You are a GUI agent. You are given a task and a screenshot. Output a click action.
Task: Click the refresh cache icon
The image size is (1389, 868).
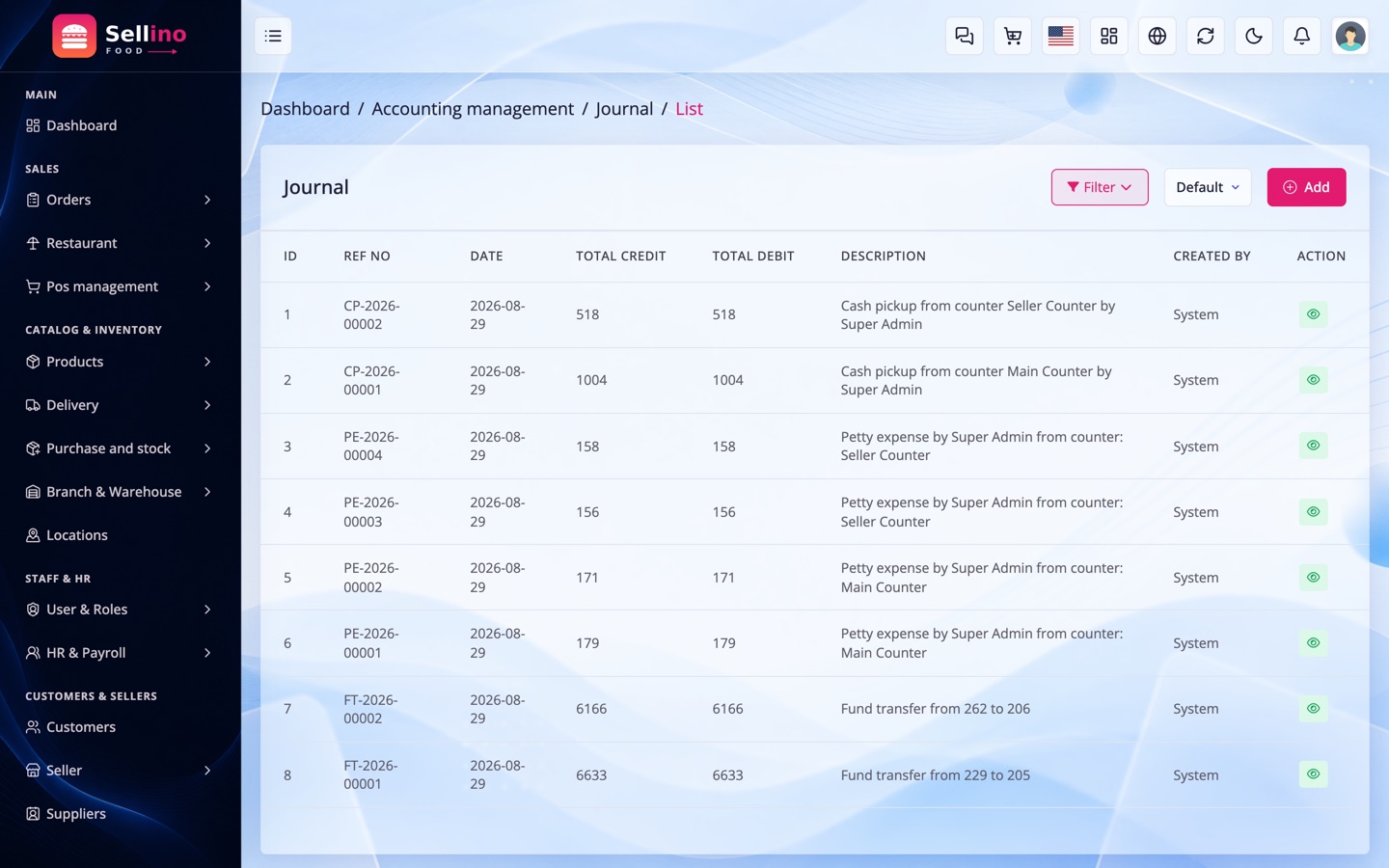pos(1205,37)
